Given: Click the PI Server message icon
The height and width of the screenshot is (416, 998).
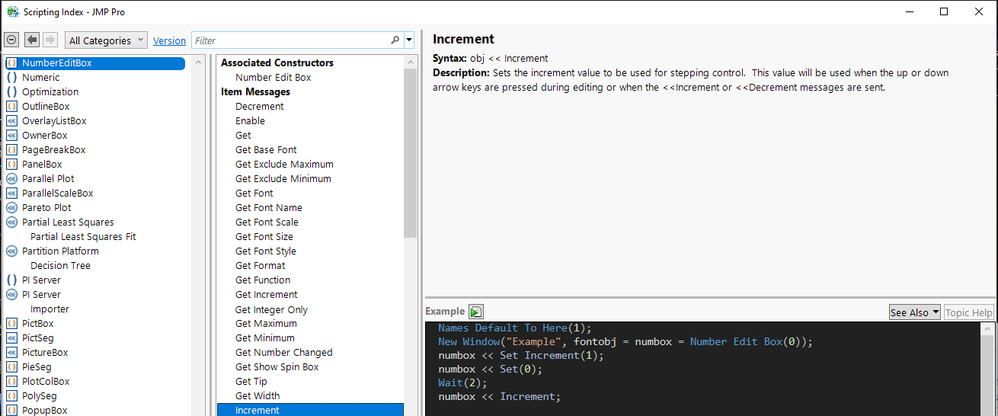Looking at the screenshot, I should click(11, 295).
